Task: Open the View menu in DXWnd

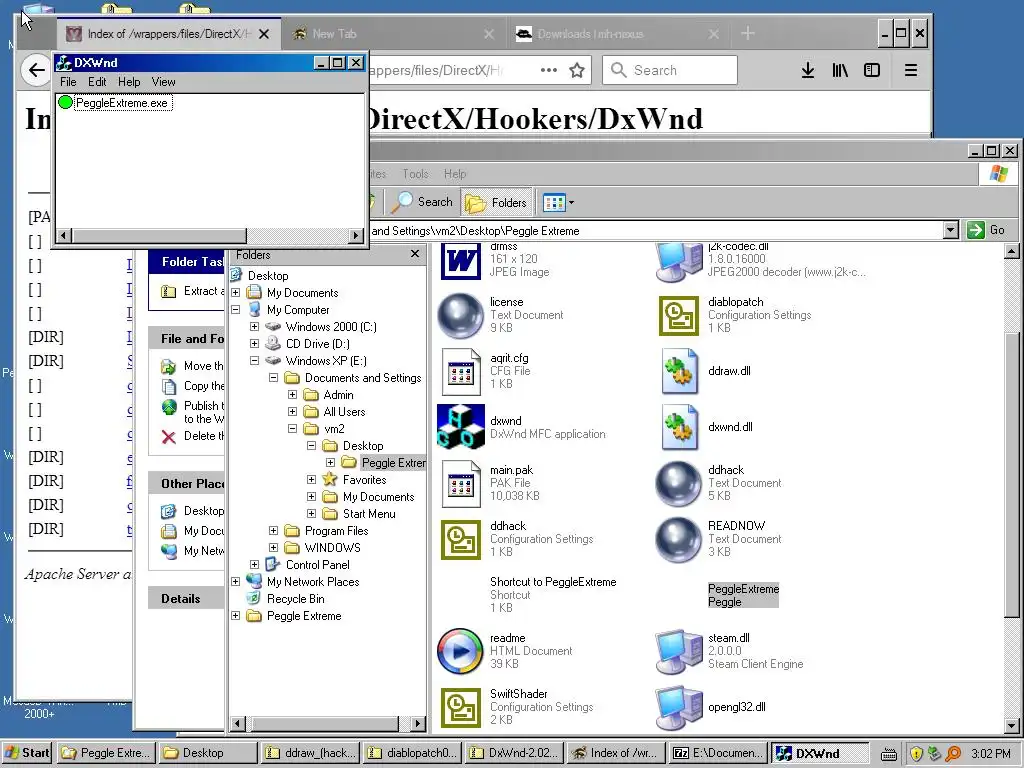Action: pyautogui.click(x=163, y=82)
